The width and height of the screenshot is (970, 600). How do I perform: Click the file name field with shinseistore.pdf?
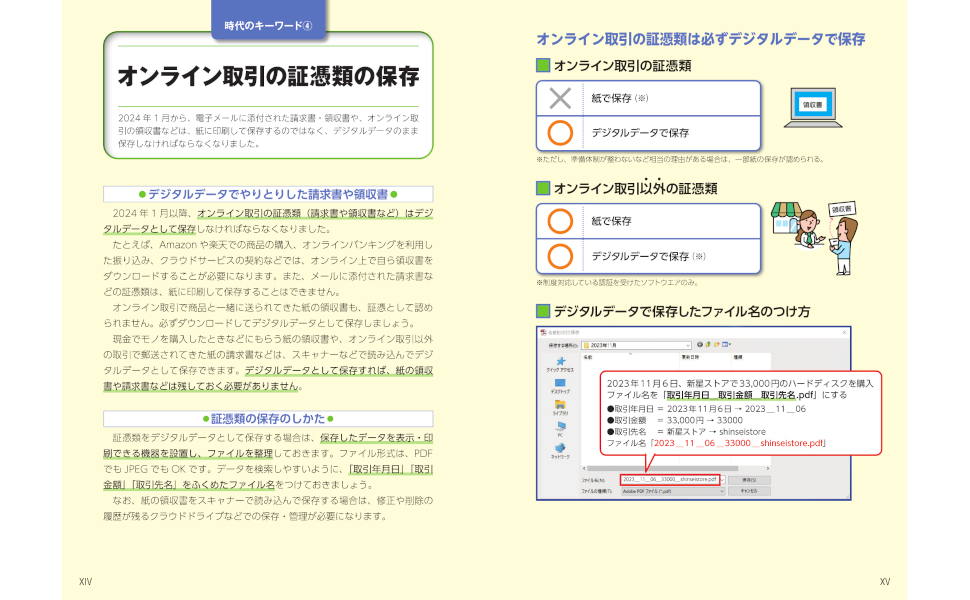pyautogui.click(x=670, y=479)
